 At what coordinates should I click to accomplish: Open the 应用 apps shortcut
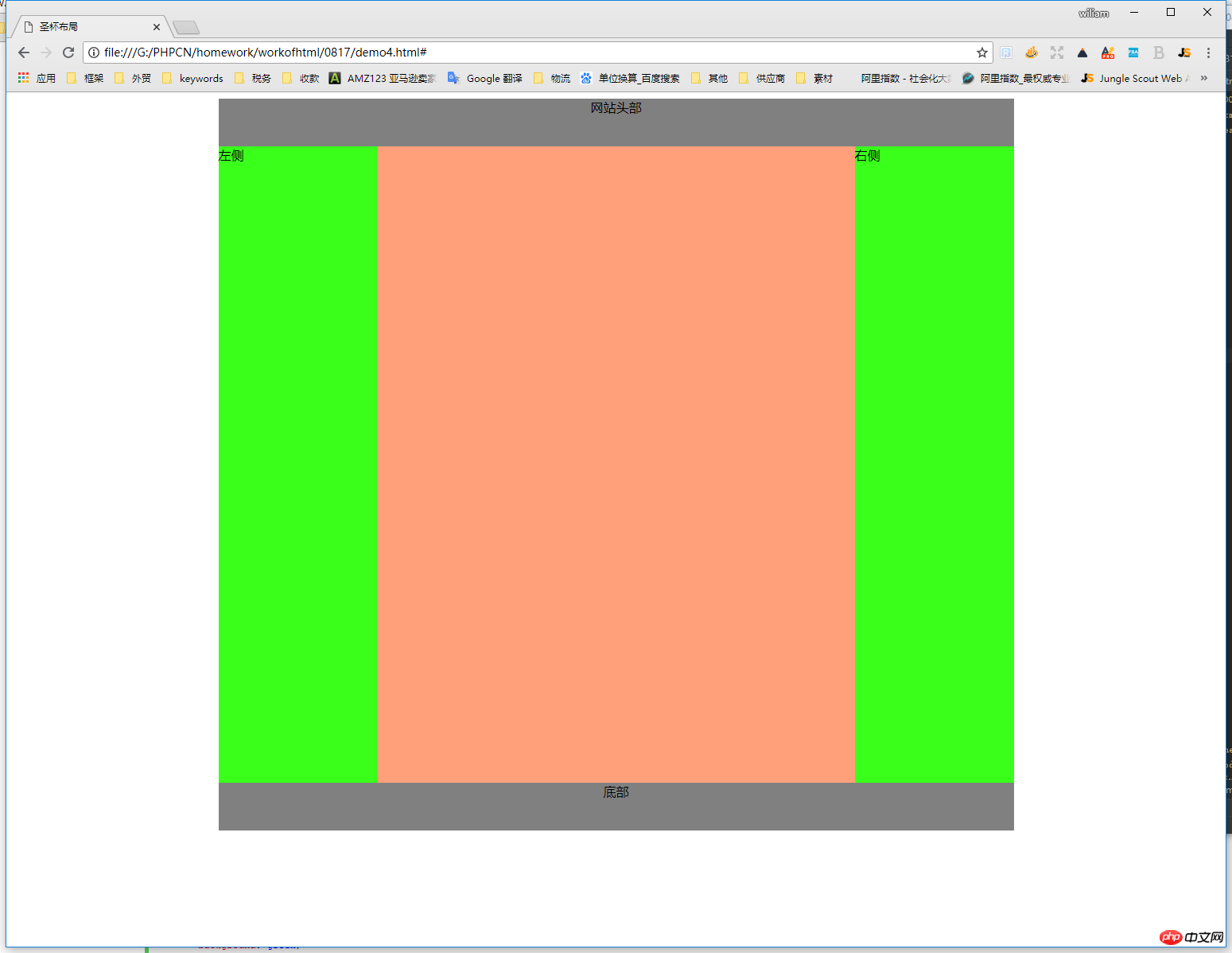coord(37,78)
